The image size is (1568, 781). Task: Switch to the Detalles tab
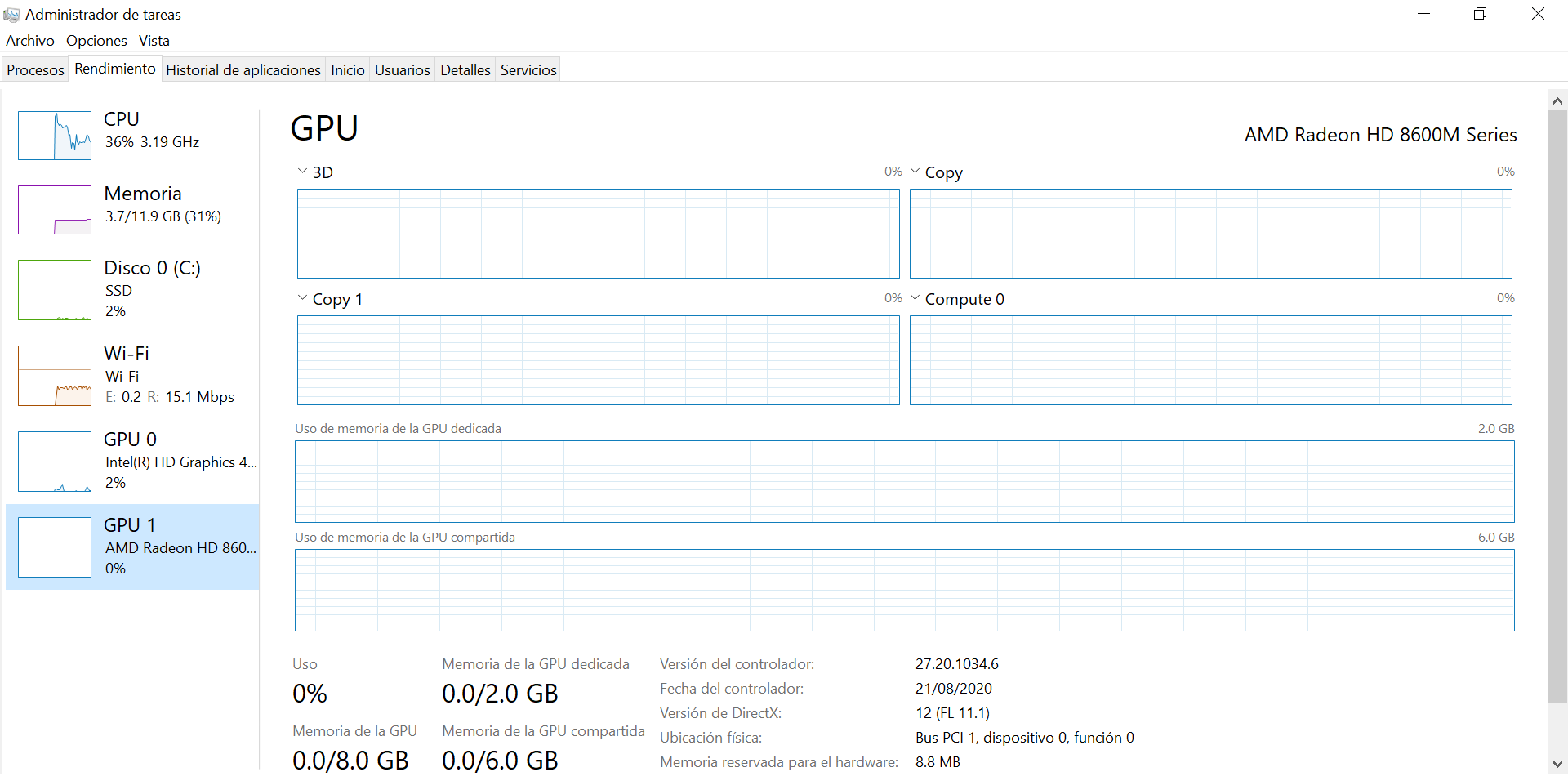tap(465, 70)
